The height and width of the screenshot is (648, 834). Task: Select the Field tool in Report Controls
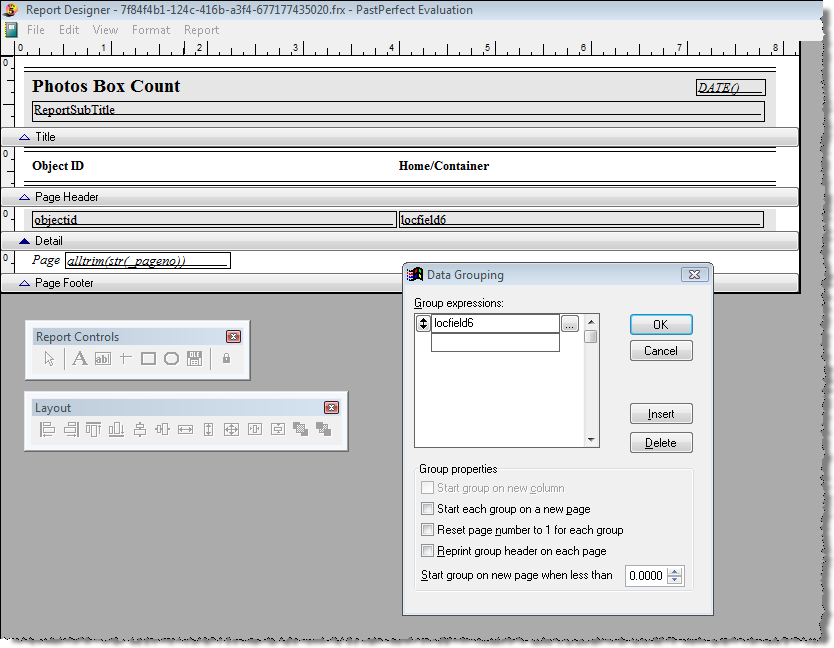click(102, 358)
